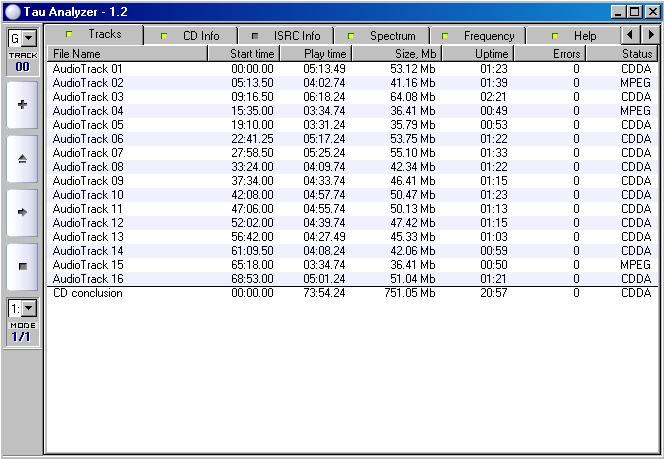This screenshot has width=664, height=459.
Task: Click the plus button in left sidebar
Action: point(22,105)
